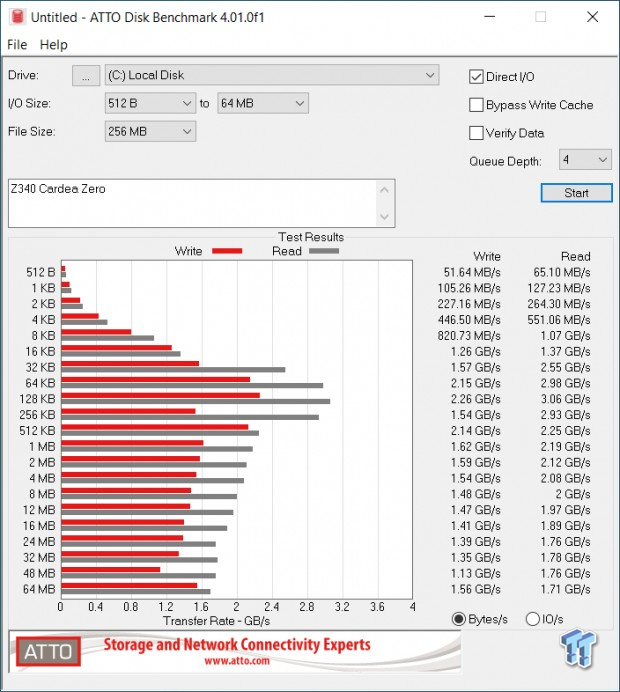
Task: Click the Write column header
Action: (x=487, y=256)
